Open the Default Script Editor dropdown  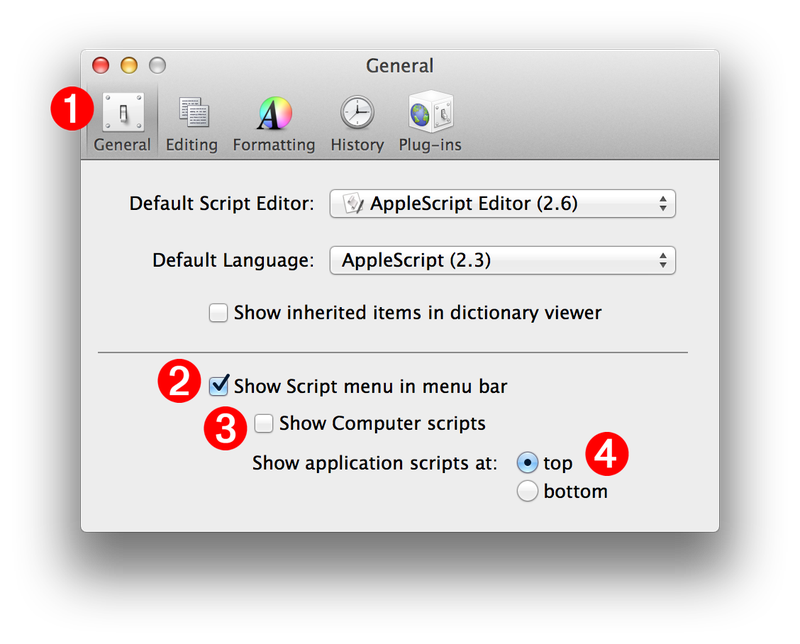coord(502,203)
